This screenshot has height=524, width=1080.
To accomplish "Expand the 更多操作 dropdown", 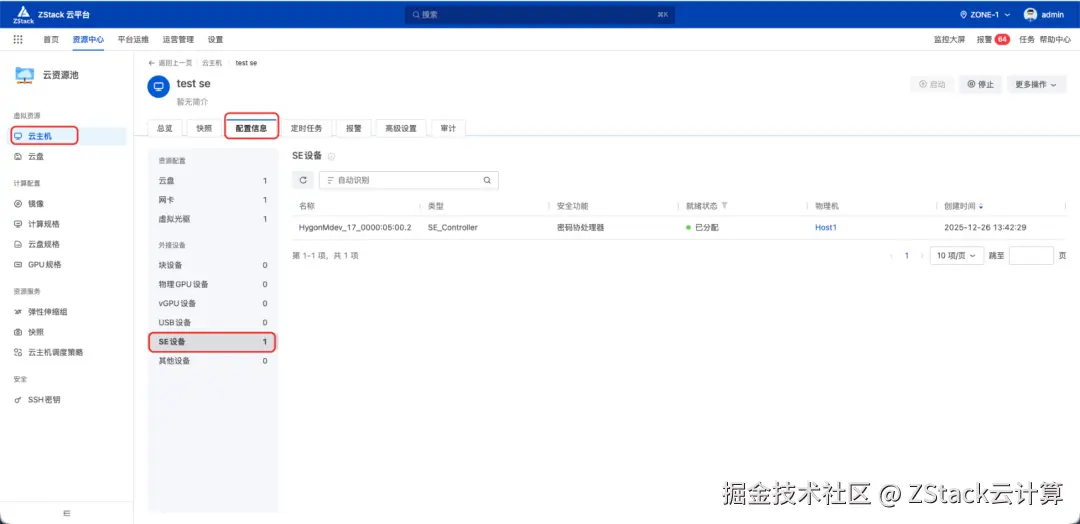I will (x=1036, y=85).
